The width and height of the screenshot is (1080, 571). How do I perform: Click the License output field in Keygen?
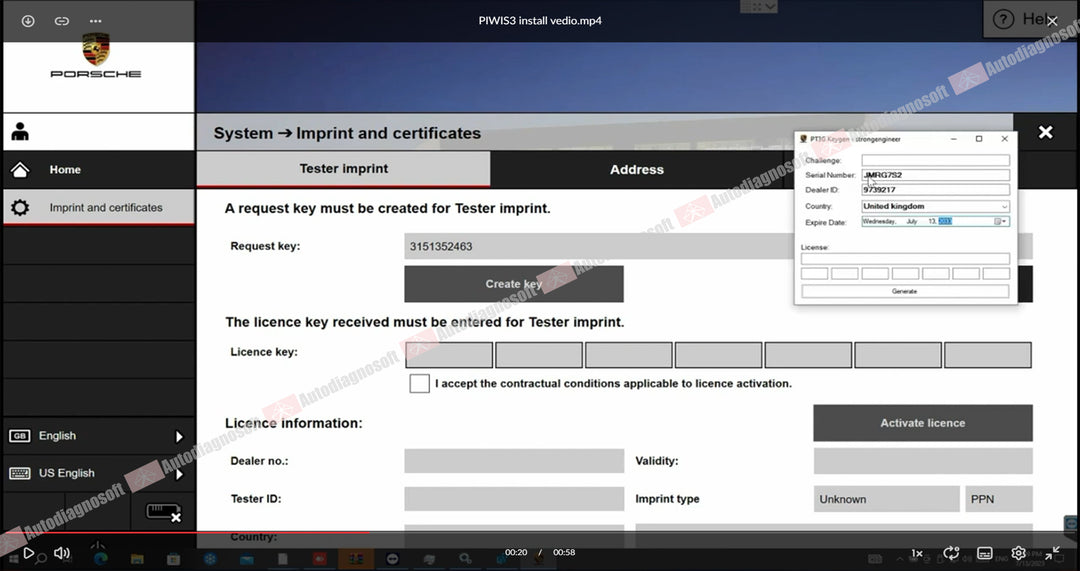click(x=905, y=259)
